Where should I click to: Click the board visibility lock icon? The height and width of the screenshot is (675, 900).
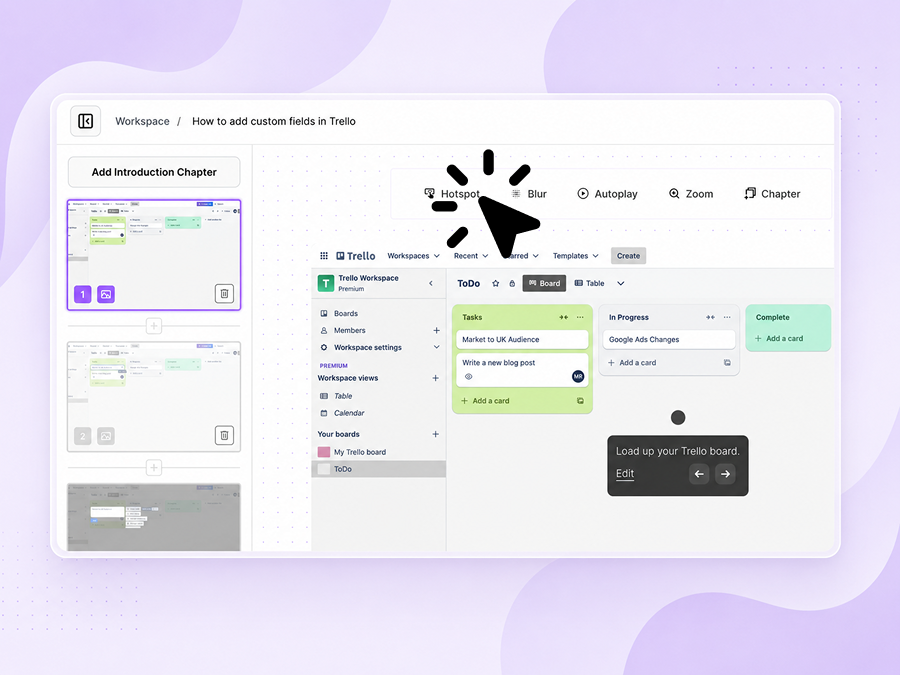pos(512,284)
